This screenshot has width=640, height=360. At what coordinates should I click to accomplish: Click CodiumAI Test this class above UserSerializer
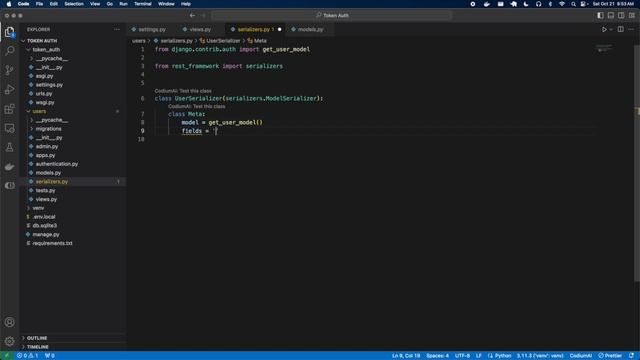(x=183, y=91)
